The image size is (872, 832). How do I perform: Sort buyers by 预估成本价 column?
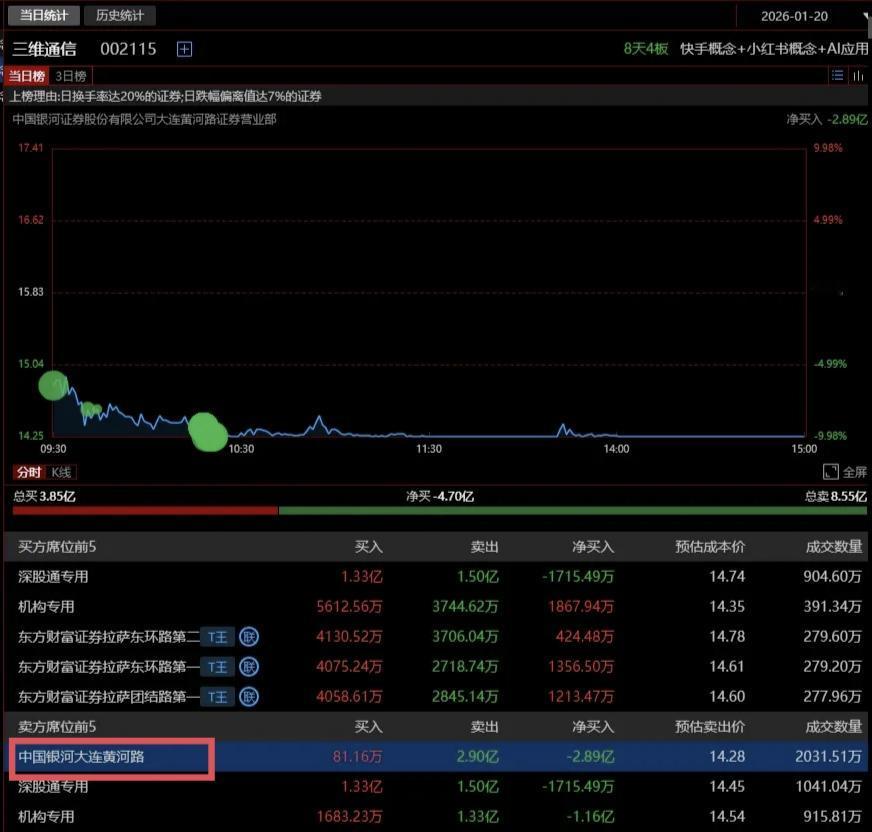click(710, 547)
